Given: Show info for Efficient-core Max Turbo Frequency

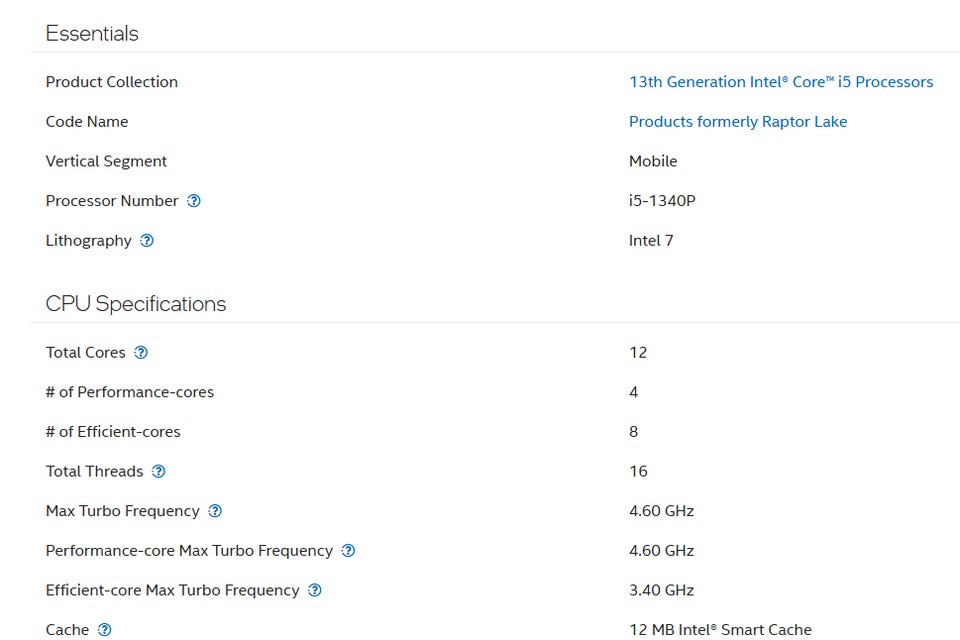Looking at the screenshot, I should tap(315, 590).
